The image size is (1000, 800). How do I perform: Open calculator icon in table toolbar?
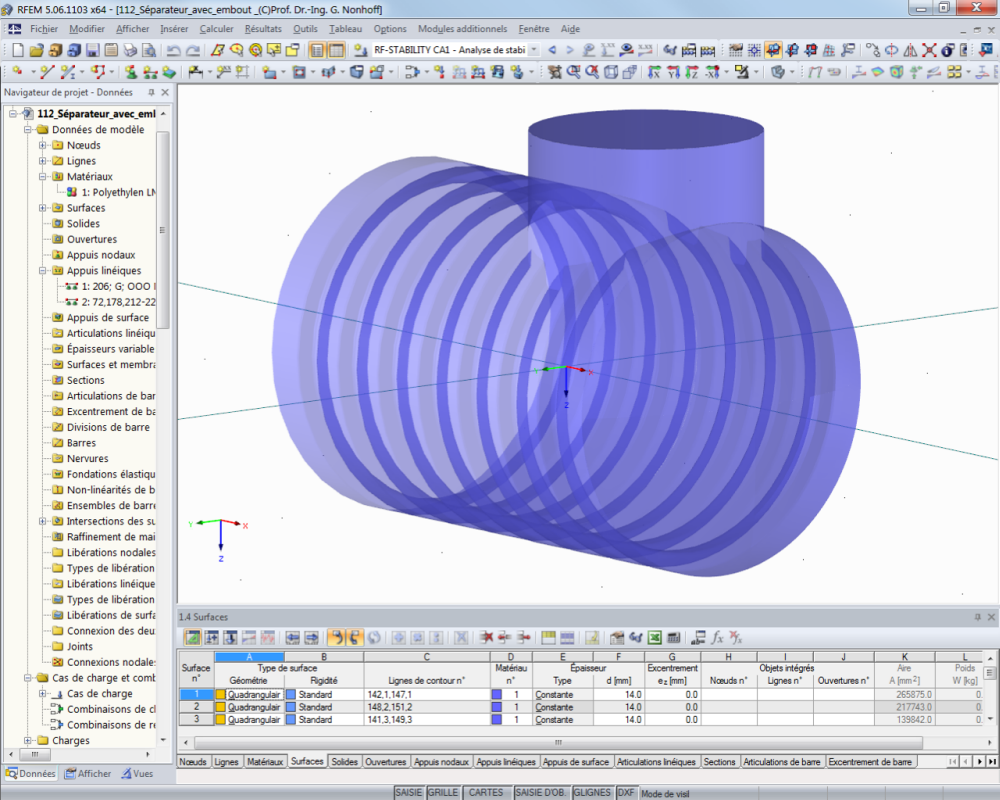[673, 637]
